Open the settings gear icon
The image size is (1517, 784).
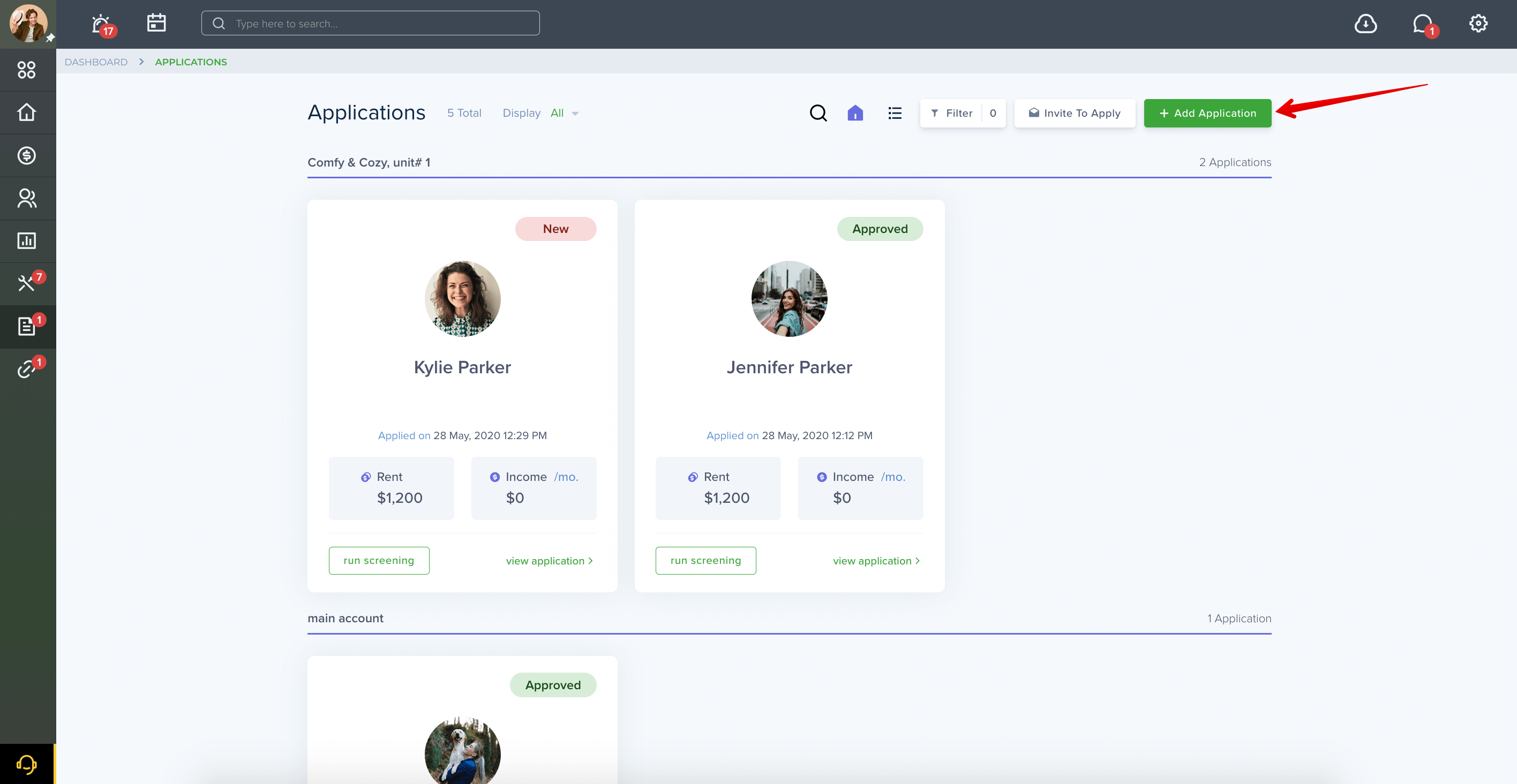pos(1477,24)
